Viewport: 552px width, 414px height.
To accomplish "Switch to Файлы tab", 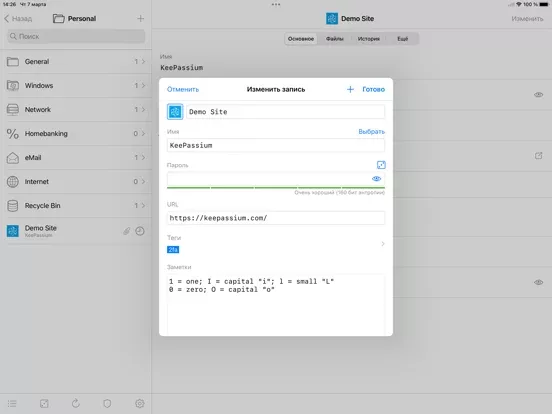I will coord(334,39).
